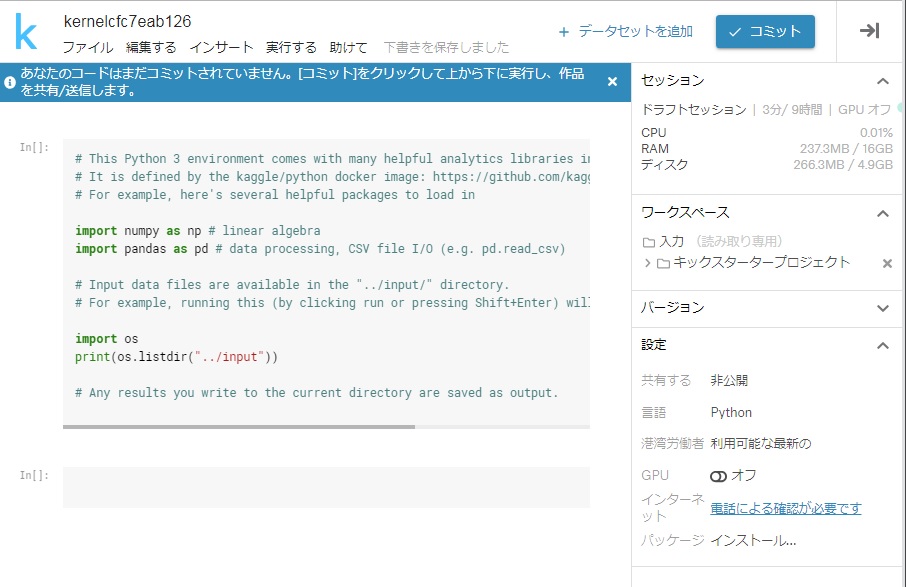906x587 pixels.
Task: Click the コミット button
Action: point(765,31)
